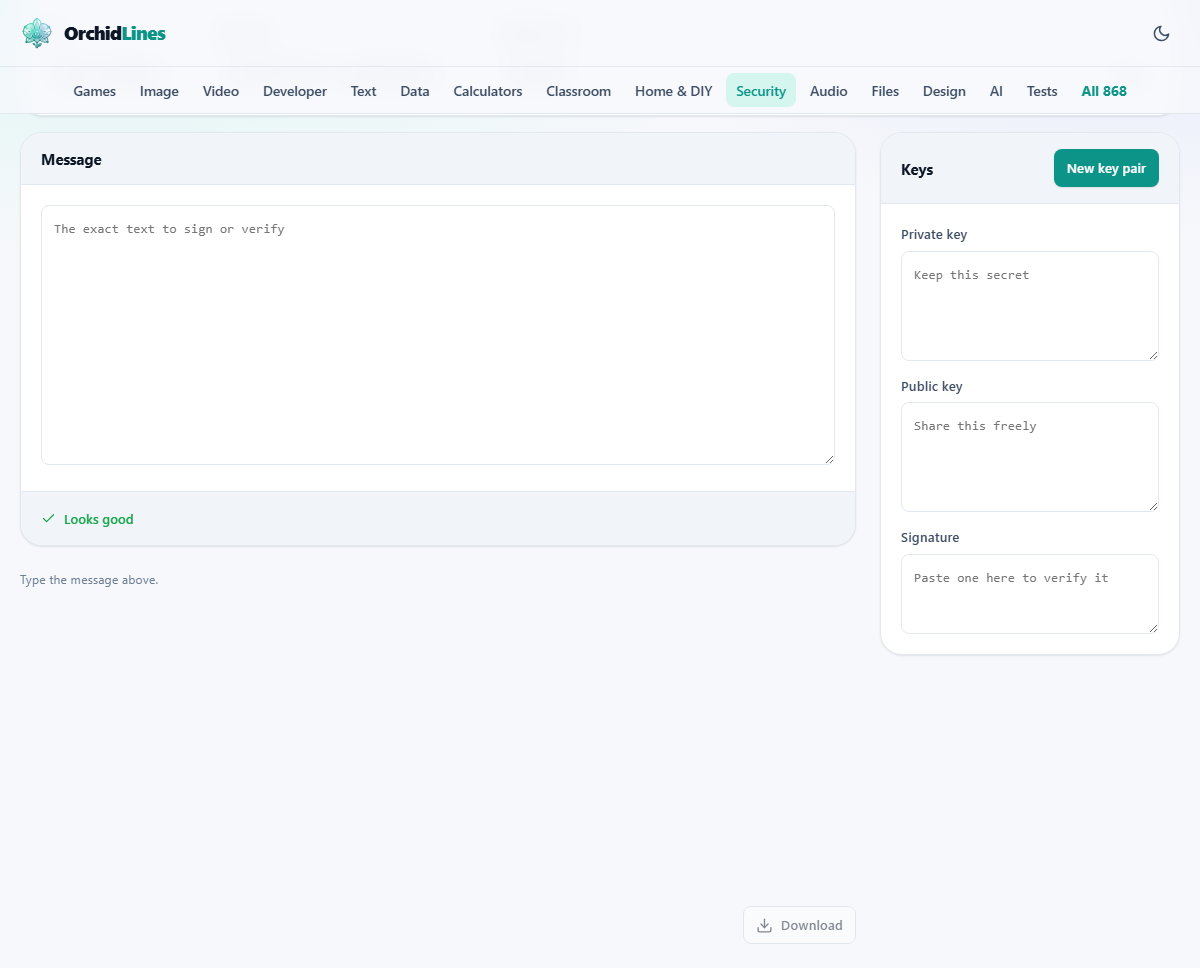Click the Signature field resize handle

point(1153,628)
